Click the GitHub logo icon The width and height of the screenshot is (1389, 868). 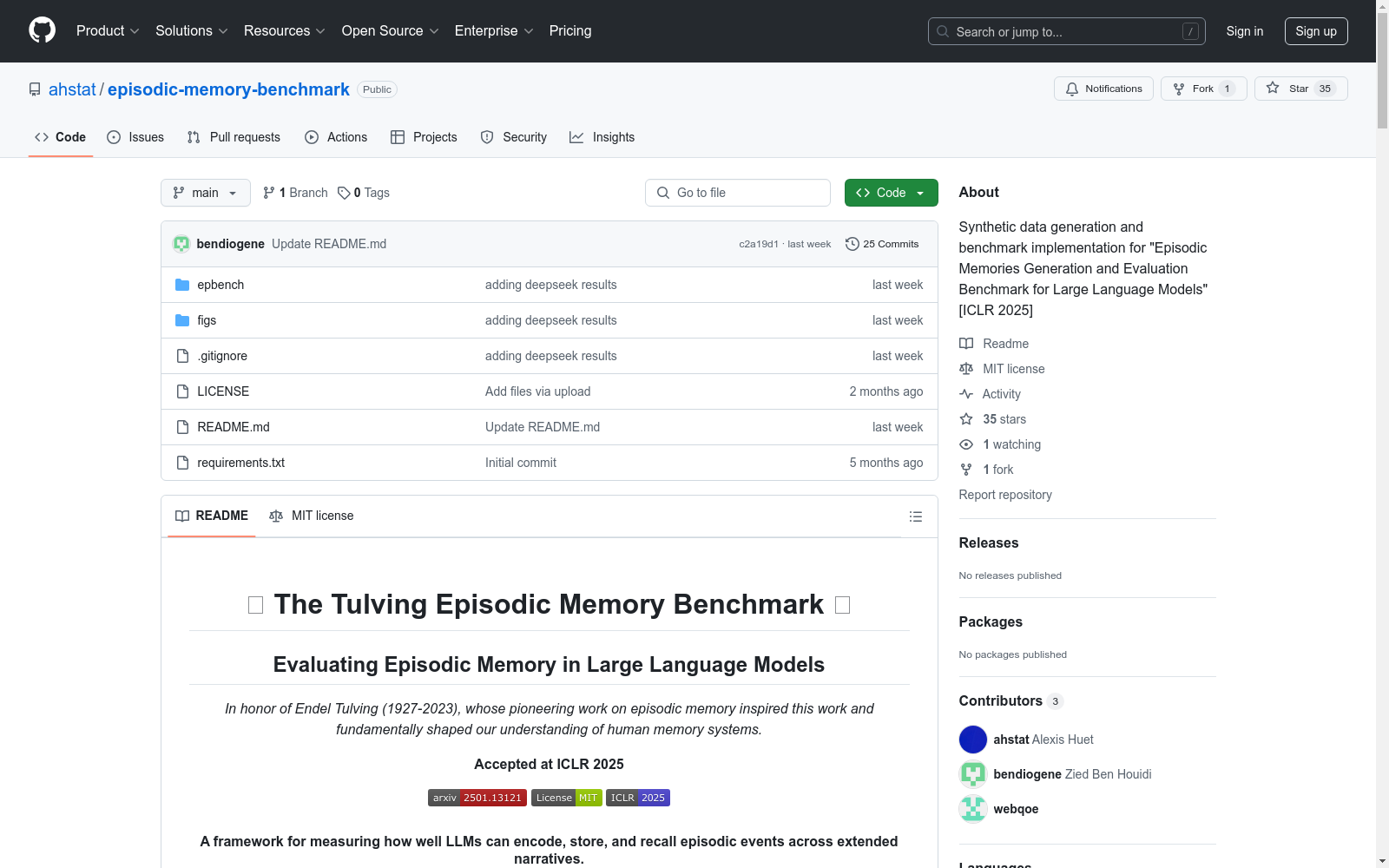(x=42, y=30)
